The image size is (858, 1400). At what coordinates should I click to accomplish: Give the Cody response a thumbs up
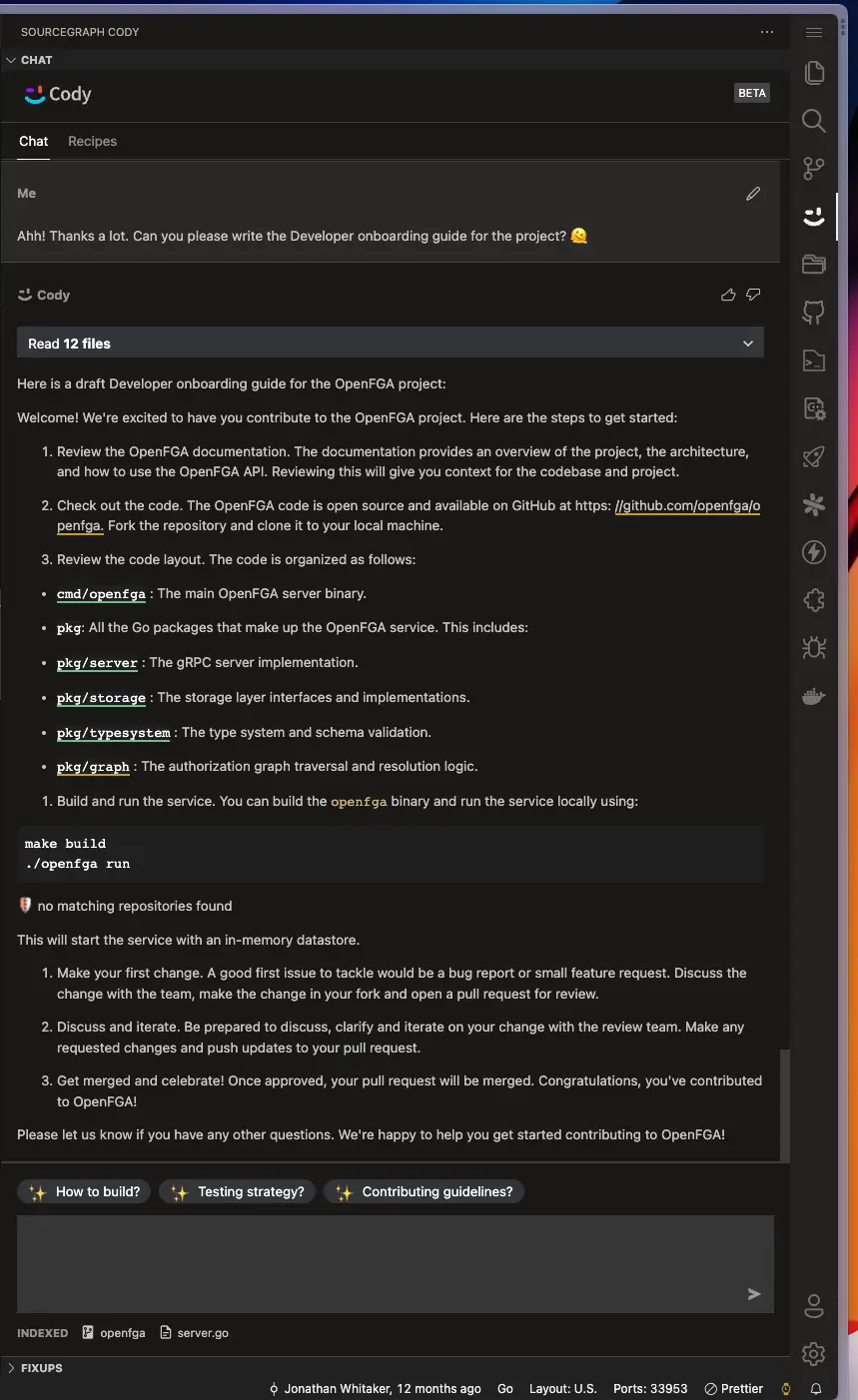(728, 295)
